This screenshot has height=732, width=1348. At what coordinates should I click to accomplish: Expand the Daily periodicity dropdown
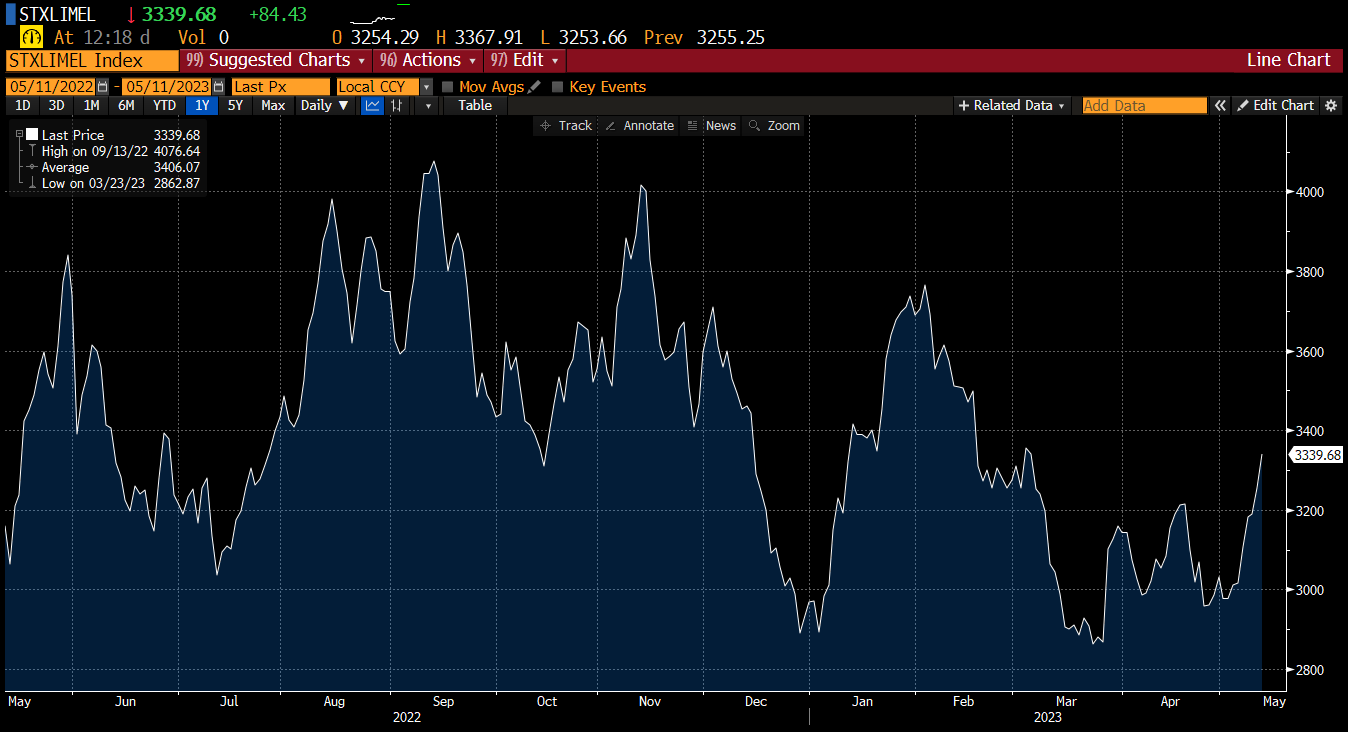325,105
